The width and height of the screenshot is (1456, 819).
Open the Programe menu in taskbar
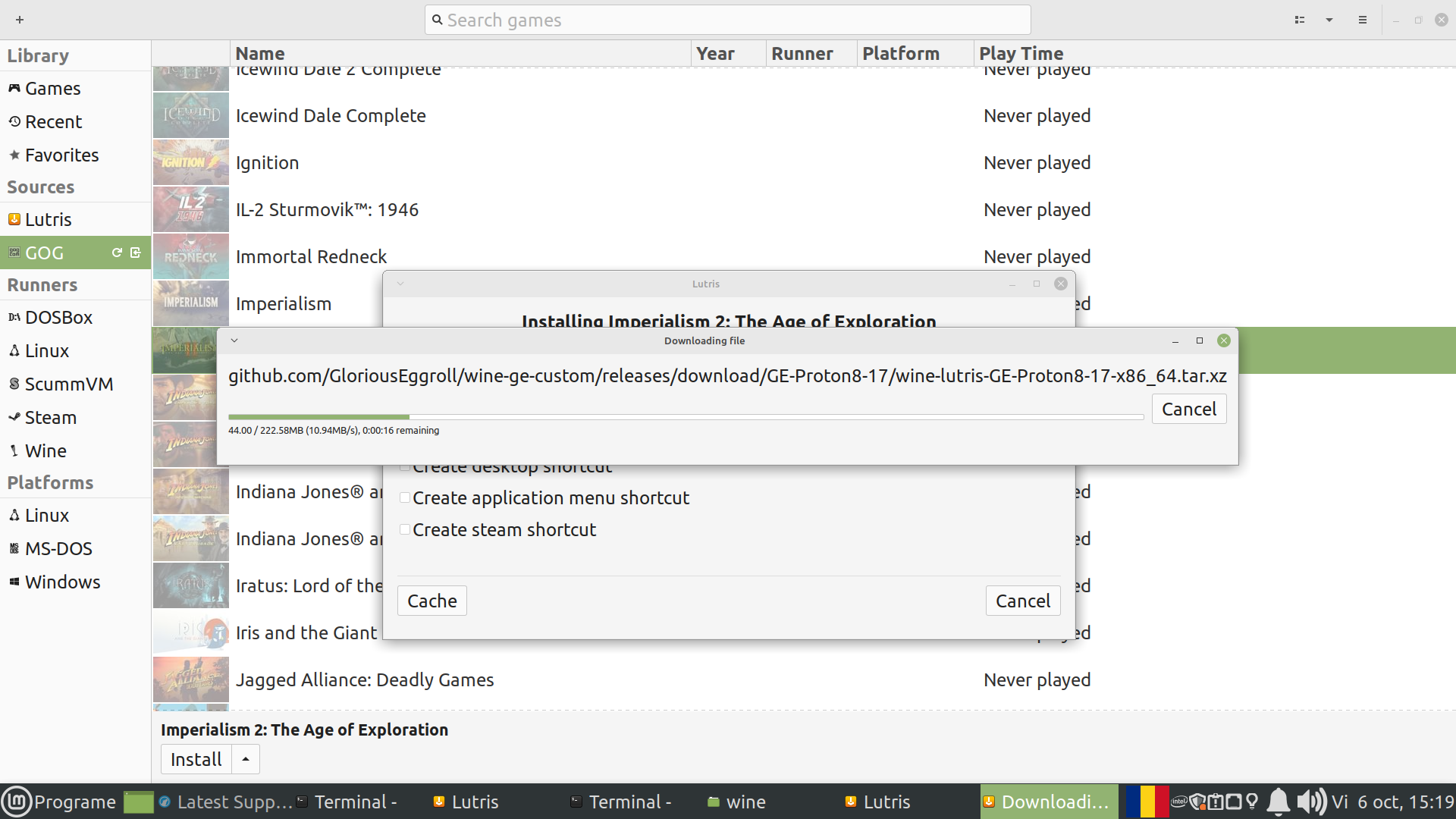pos(60,802)
